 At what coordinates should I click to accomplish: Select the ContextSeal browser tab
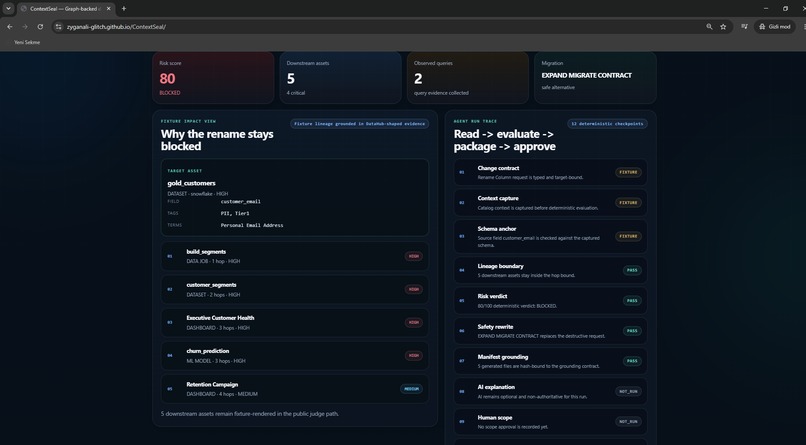click(x=66, y=9)
